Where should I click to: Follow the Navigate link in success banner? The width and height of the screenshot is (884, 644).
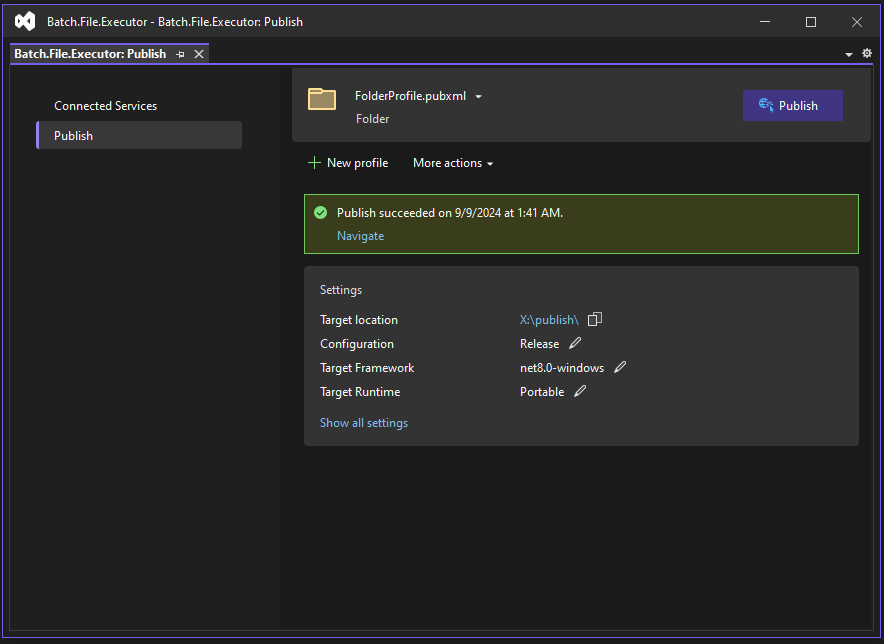point(360,236)
